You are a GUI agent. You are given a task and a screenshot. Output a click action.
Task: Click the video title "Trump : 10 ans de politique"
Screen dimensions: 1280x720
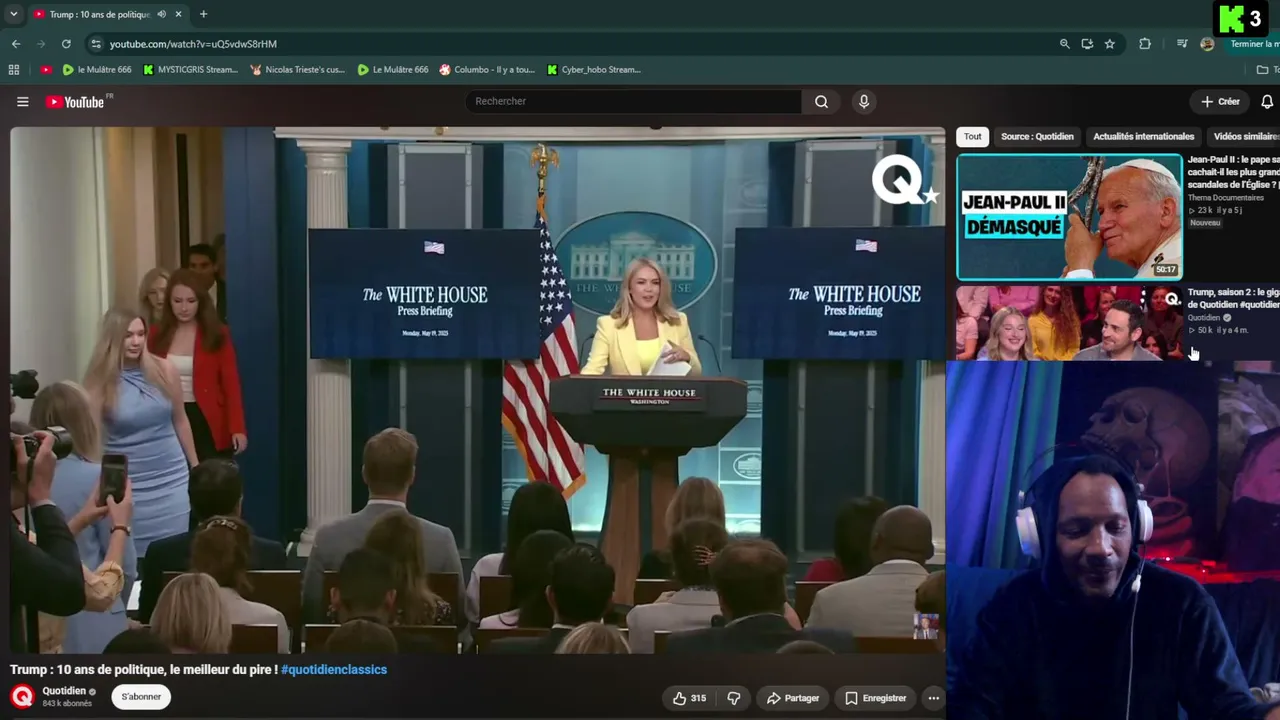coord(144,670)
